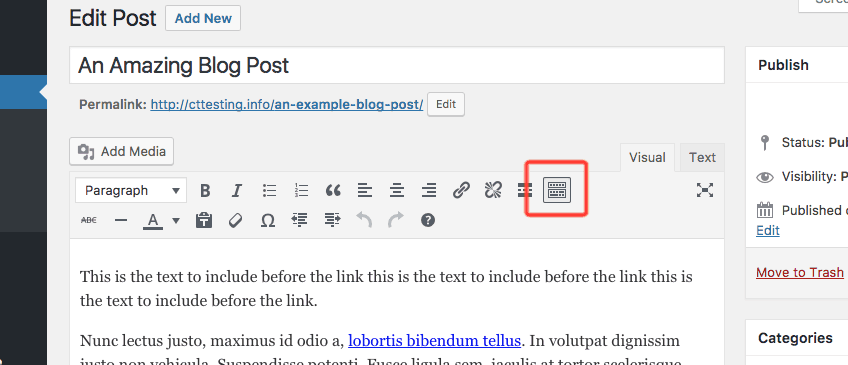The width and height of the screenshot is (848, 365).
Task: Open the Paragraph format dropdown
Action: coord(131,190)
